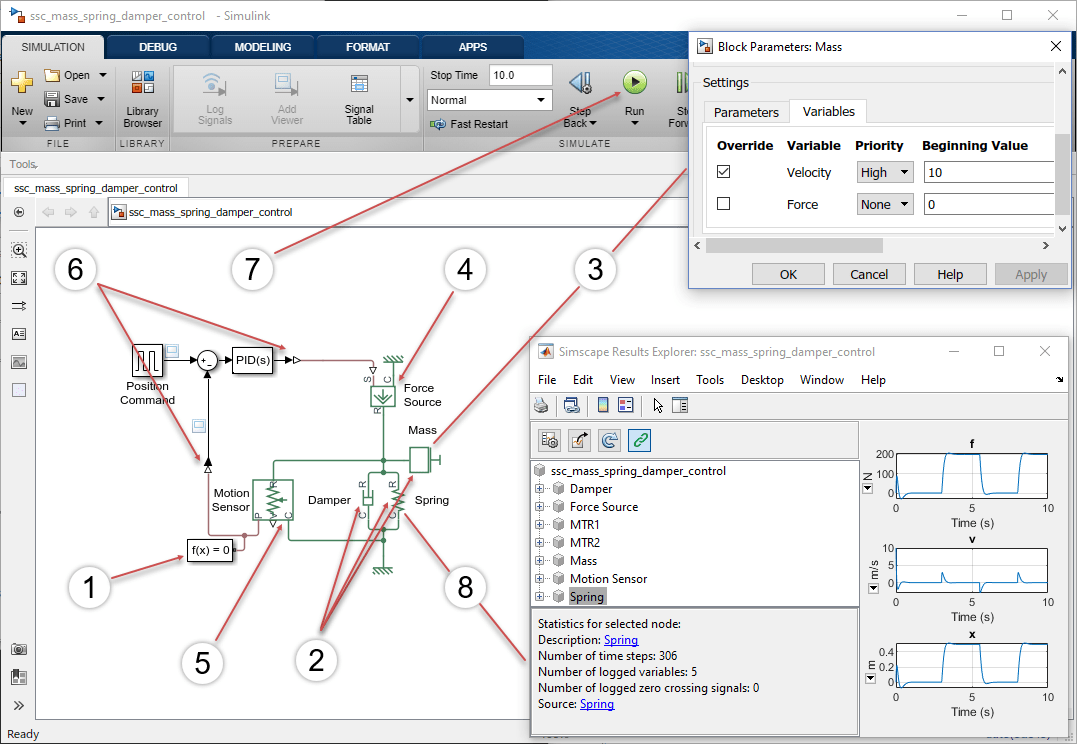Viewport: 1077px width, 744px height.
Task: Check the Velocity override checkbox
Action: 723,172
